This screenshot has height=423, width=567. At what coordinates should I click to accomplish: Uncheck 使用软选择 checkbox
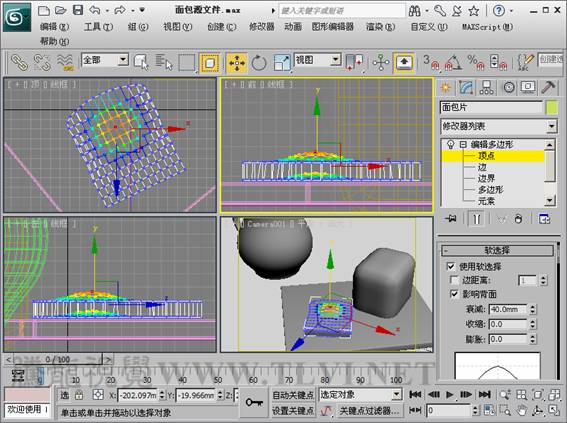tap(451, 267)
